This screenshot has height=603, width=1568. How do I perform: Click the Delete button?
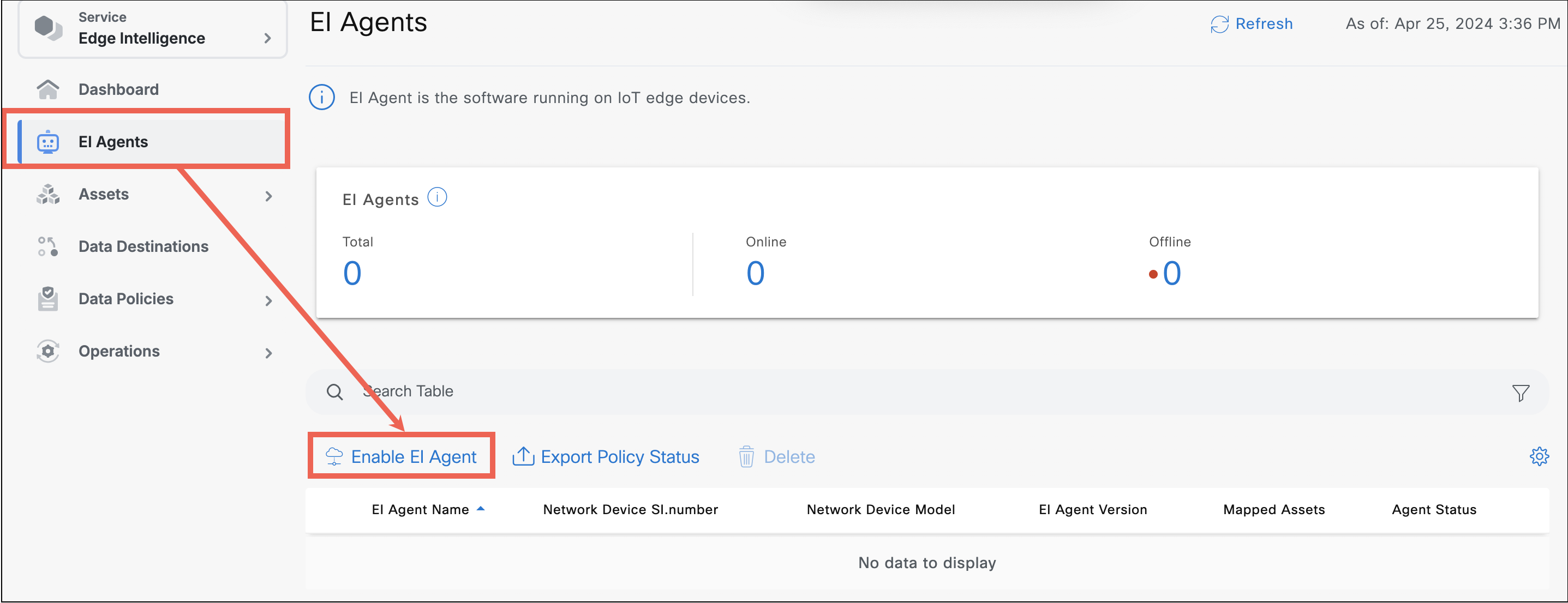777,456
